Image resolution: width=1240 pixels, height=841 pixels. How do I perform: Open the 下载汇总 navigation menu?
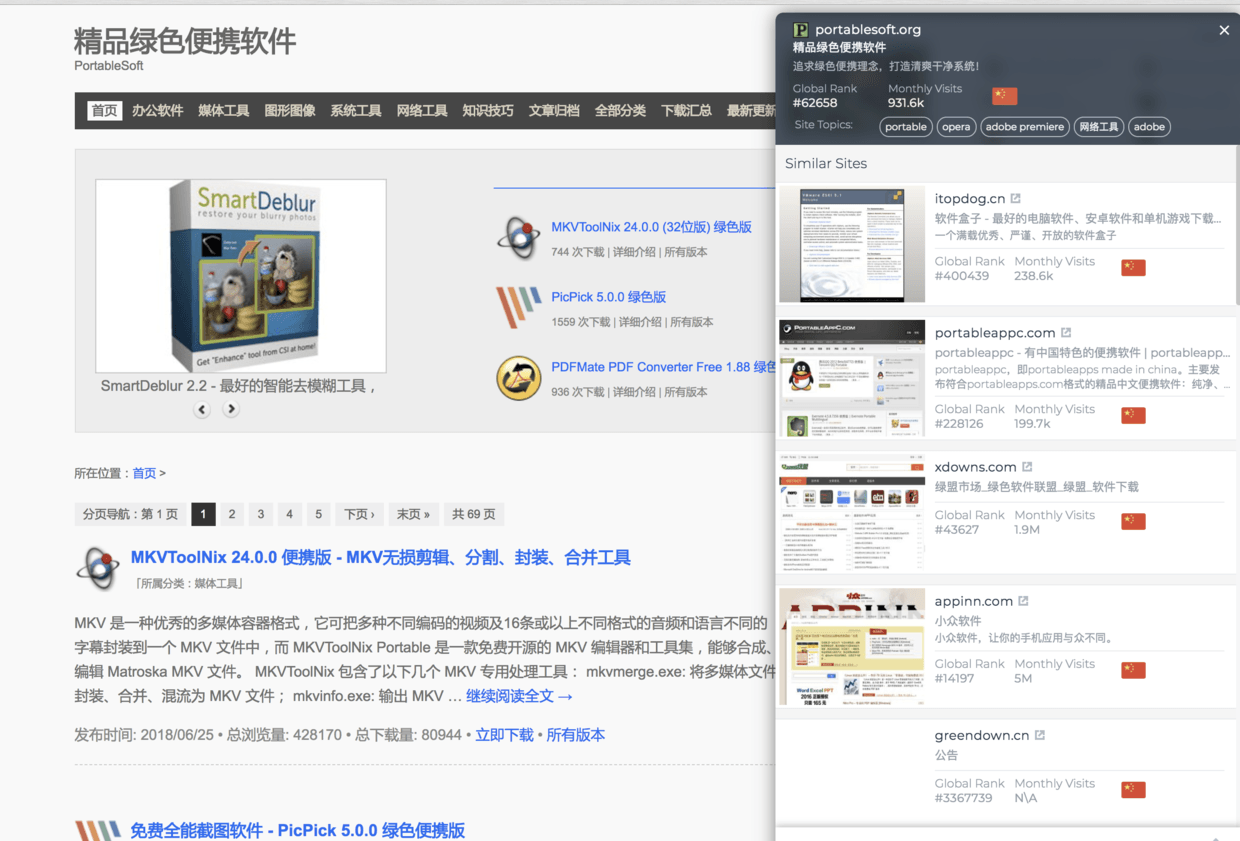coord(686,111)
